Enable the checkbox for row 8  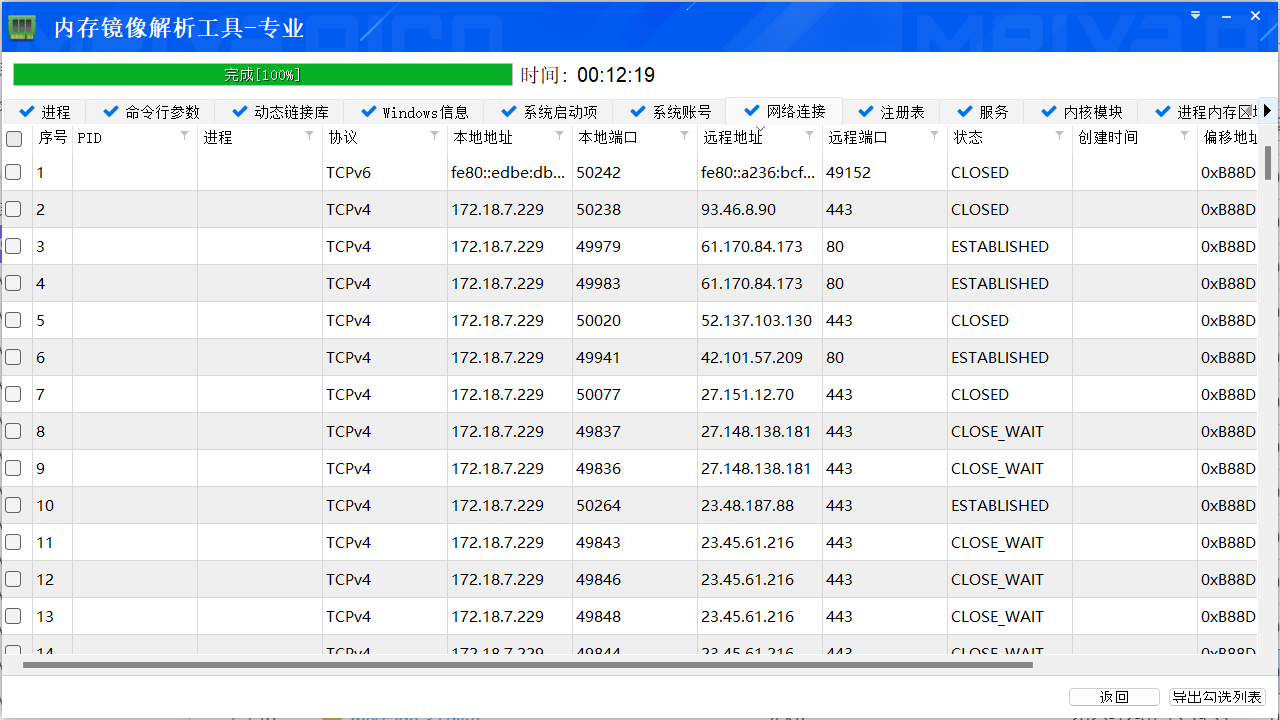coord(13,431)
